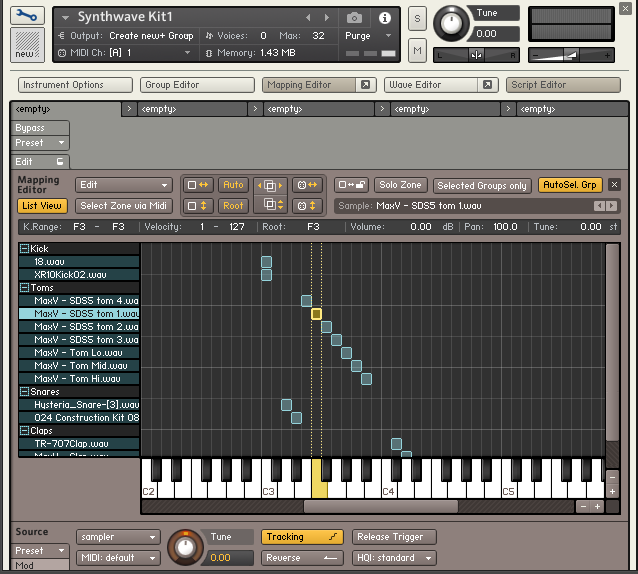
Task: Open instrument info with the 'i' icon
Action: point(385,18)
